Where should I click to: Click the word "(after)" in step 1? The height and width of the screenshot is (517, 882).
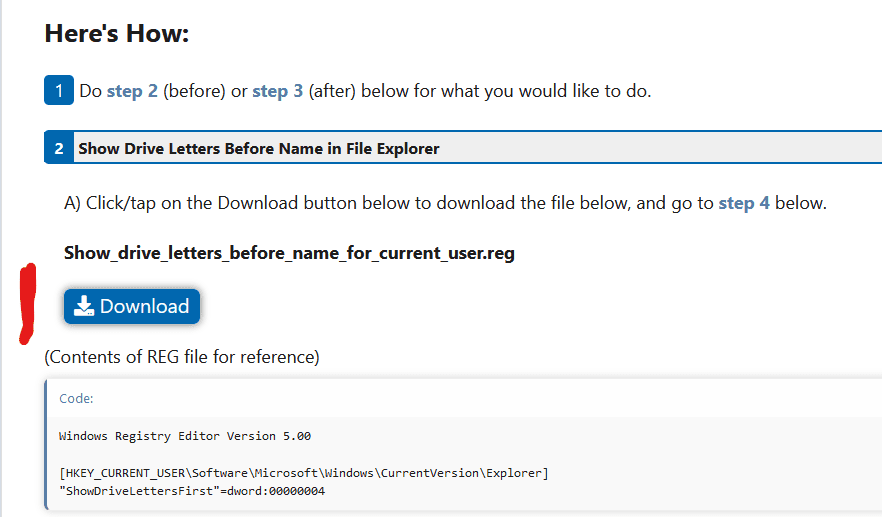point(332,91)
